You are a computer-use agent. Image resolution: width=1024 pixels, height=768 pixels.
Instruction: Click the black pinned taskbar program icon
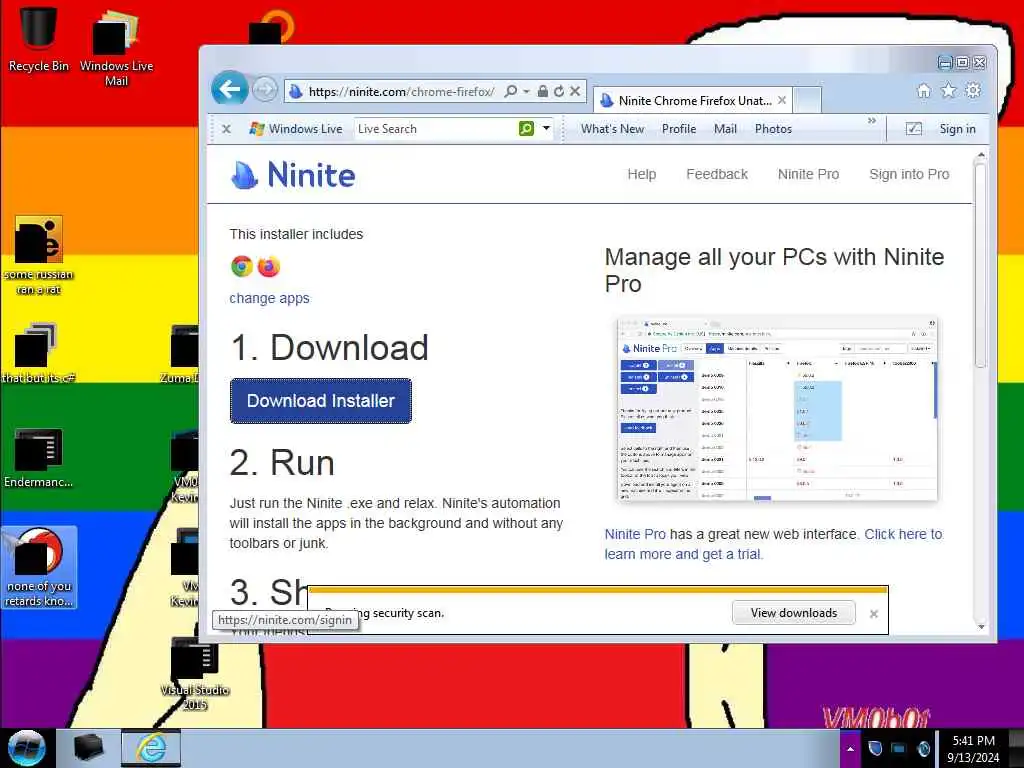click(88, 748)
